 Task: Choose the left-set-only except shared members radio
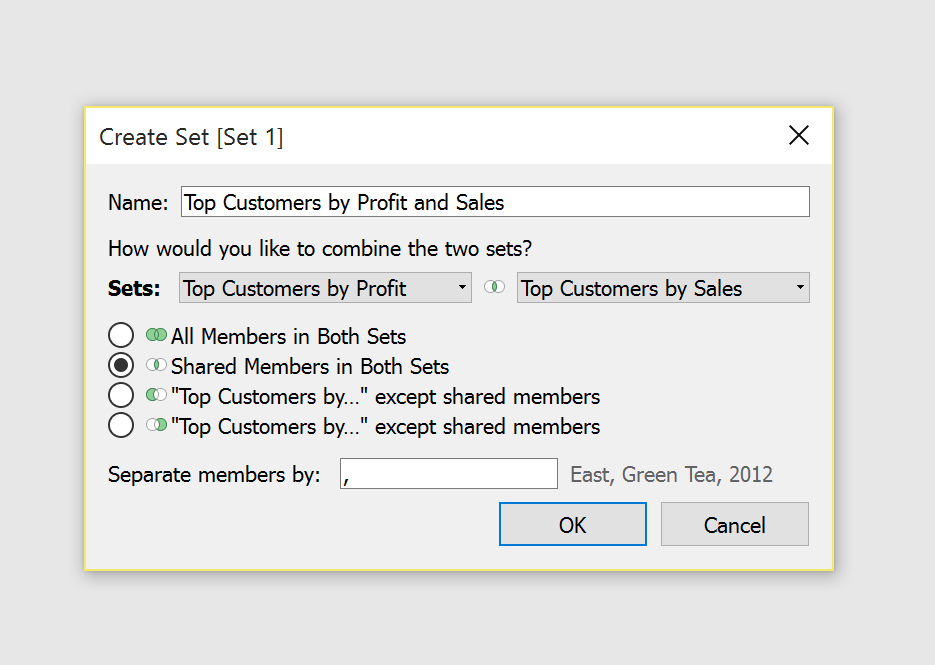pos(121,396)
